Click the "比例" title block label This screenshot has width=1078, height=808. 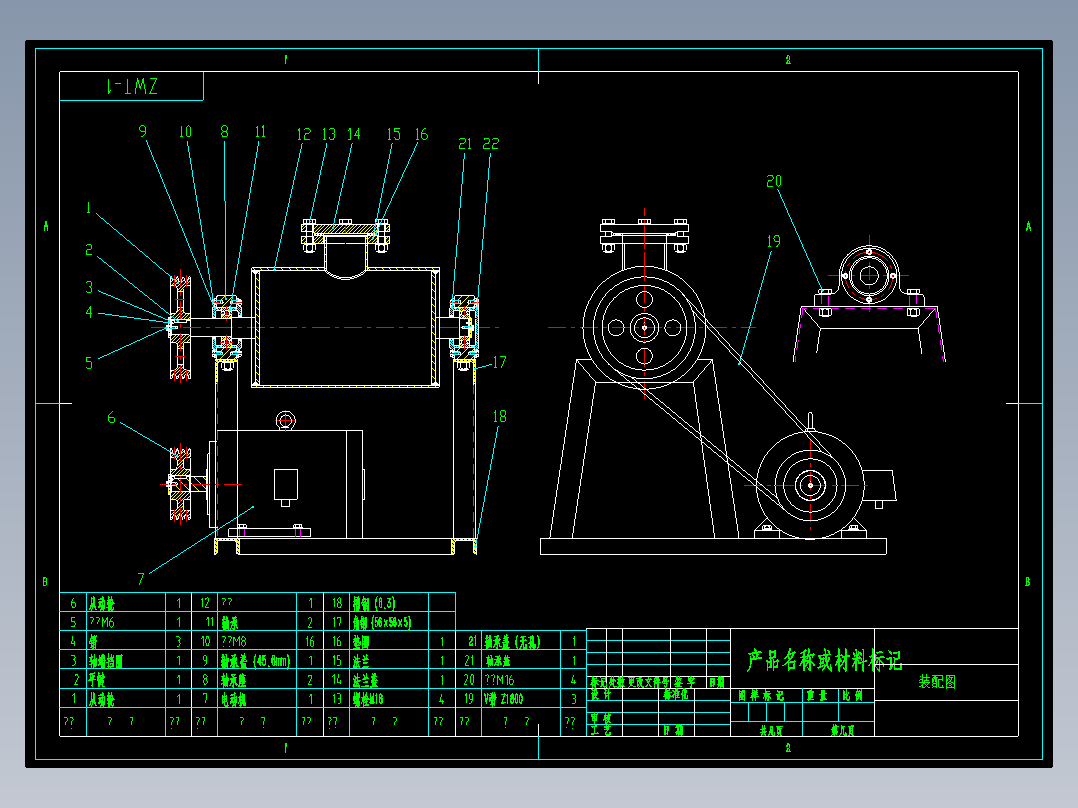[x=853, y=695]
